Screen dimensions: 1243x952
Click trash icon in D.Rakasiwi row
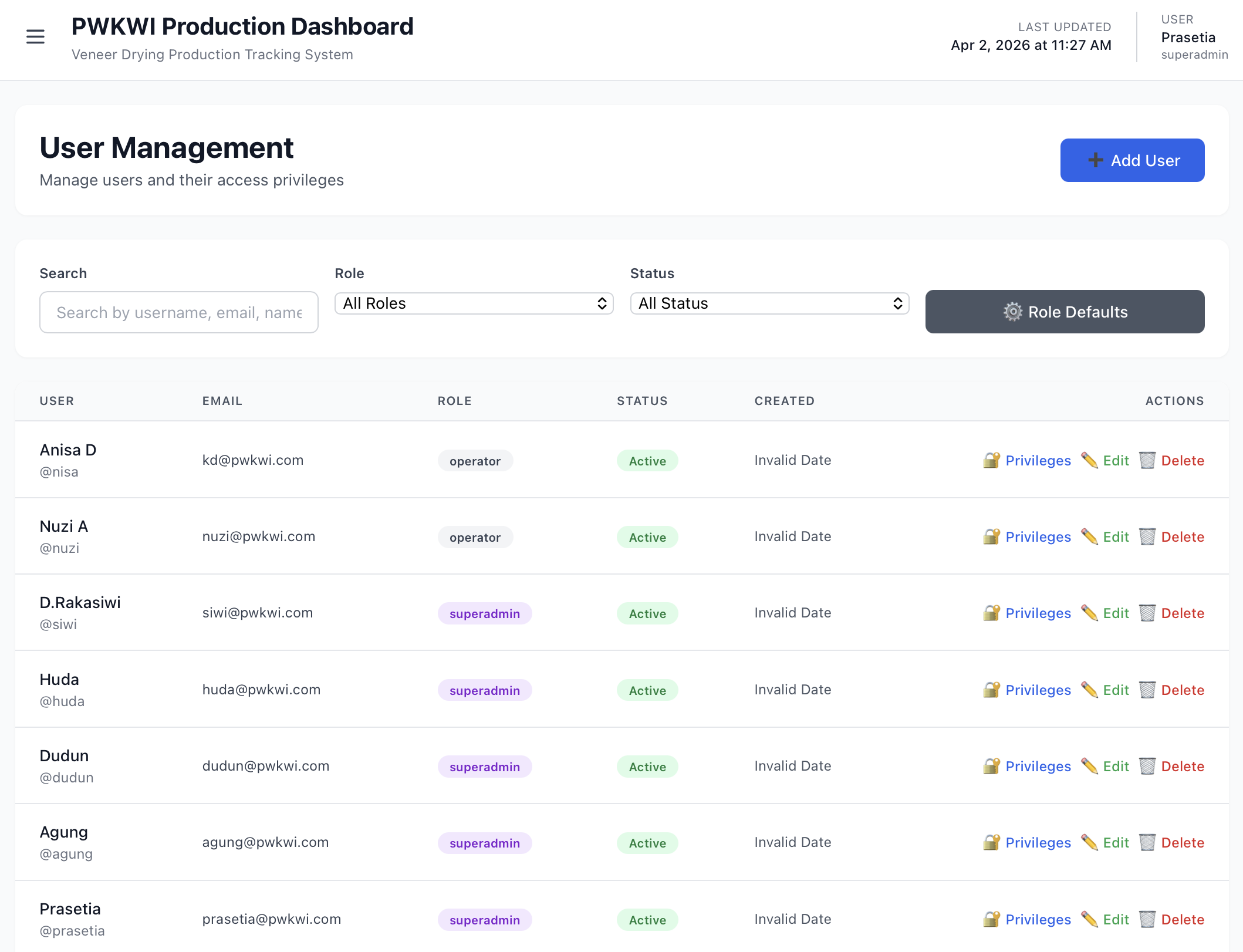(1147, 613)
